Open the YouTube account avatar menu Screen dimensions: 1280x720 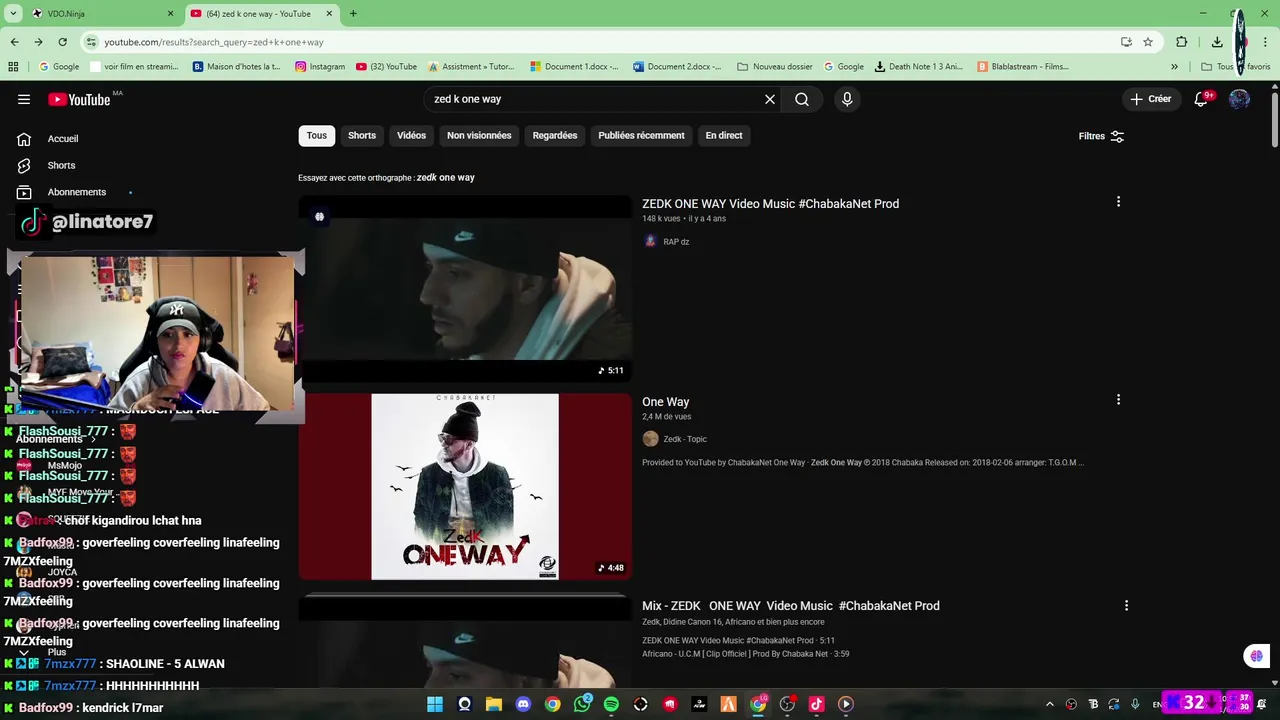point(1239,99)
